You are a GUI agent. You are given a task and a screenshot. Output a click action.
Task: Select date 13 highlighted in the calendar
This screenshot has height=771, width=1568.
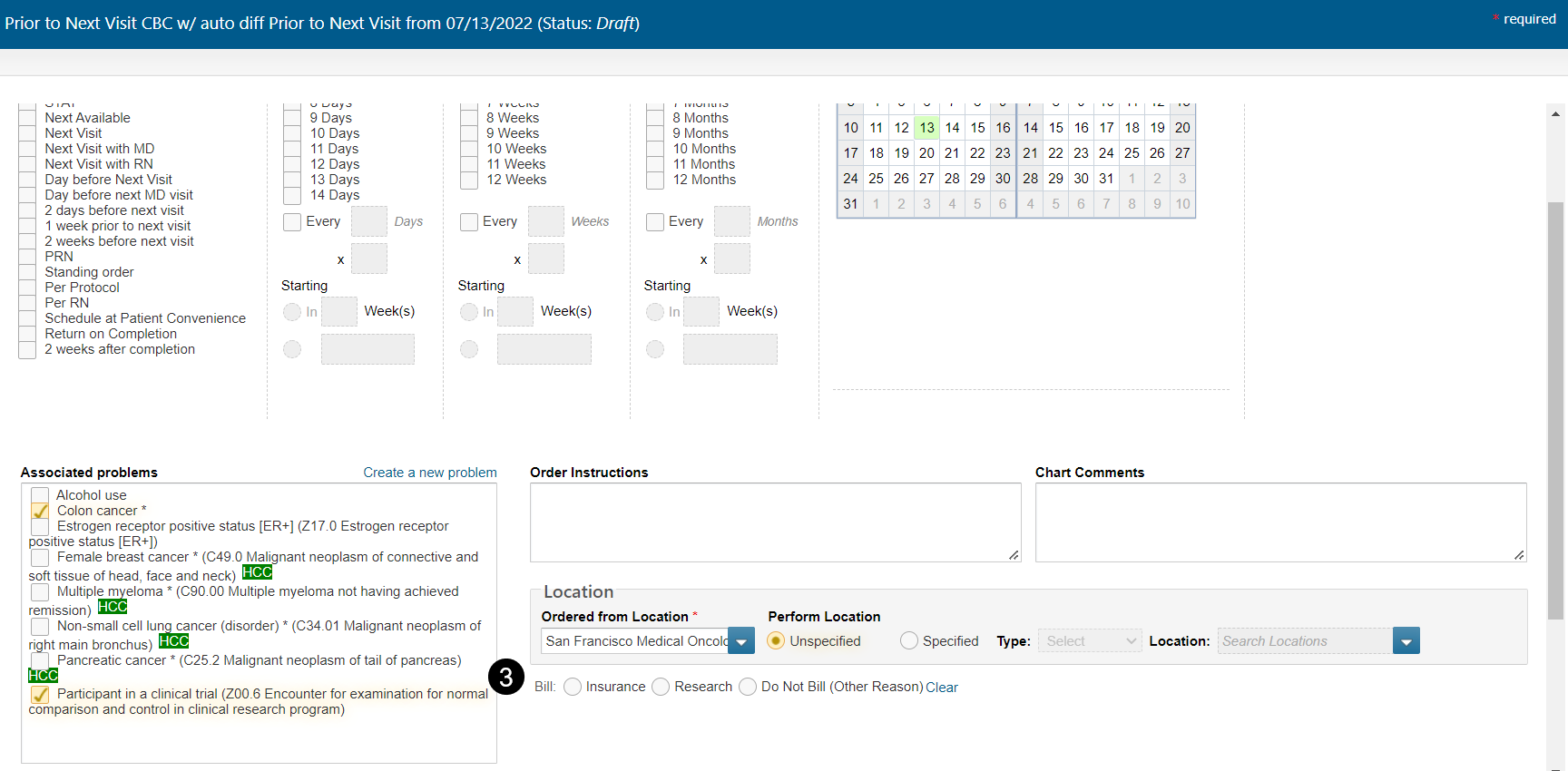[x=926, y=128]
